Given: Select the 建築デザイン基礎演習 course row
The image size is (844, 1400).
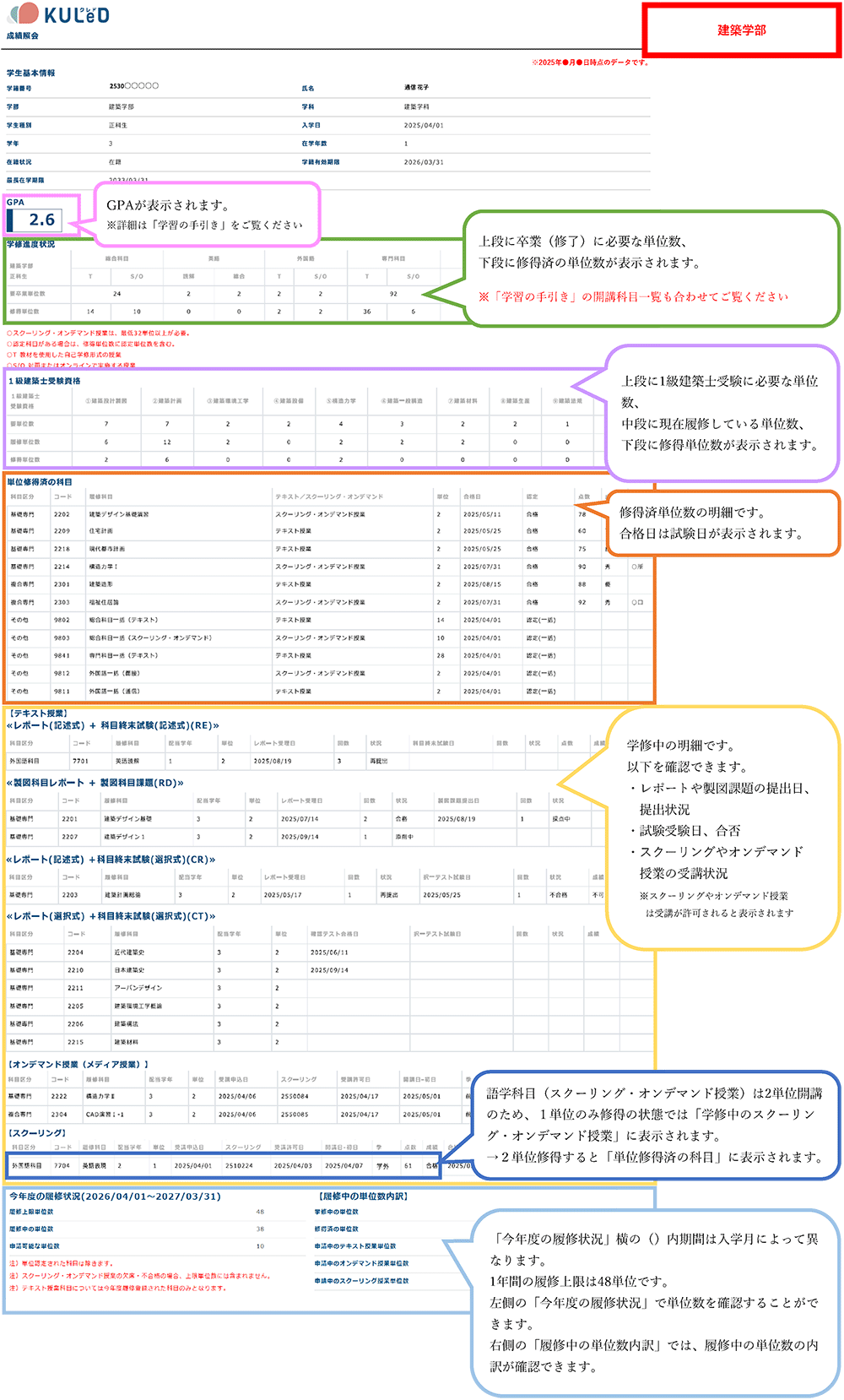Looking at the screenshot, I should 329,514.
